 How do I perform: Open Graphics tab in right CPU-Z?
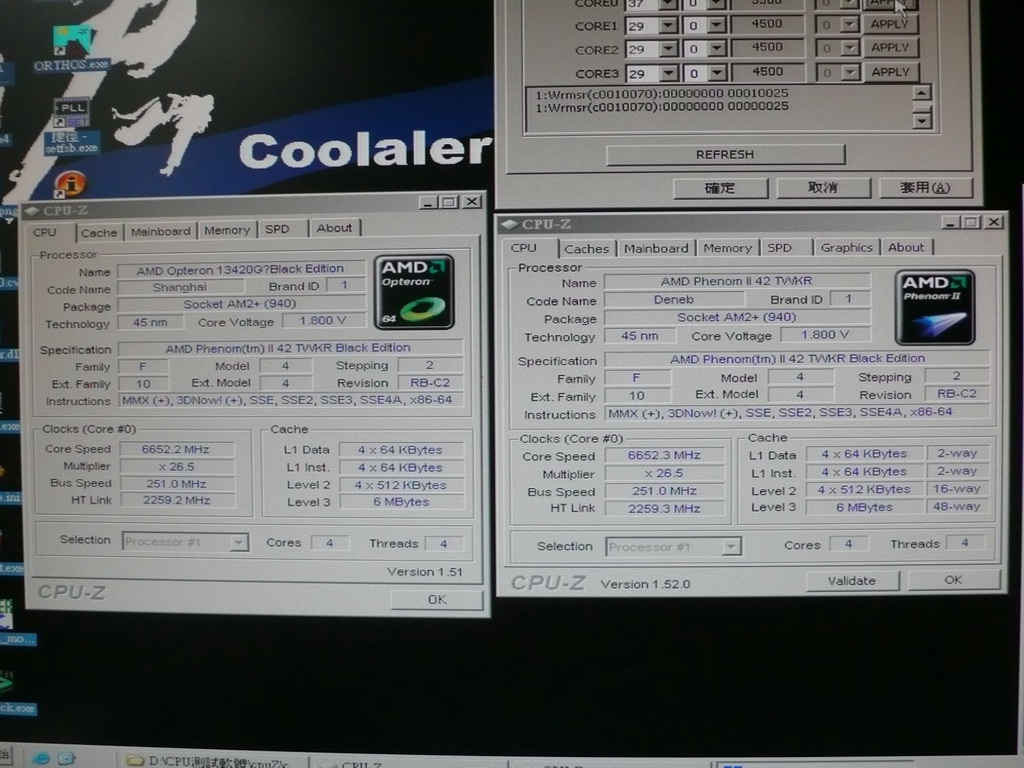[847, 248]
